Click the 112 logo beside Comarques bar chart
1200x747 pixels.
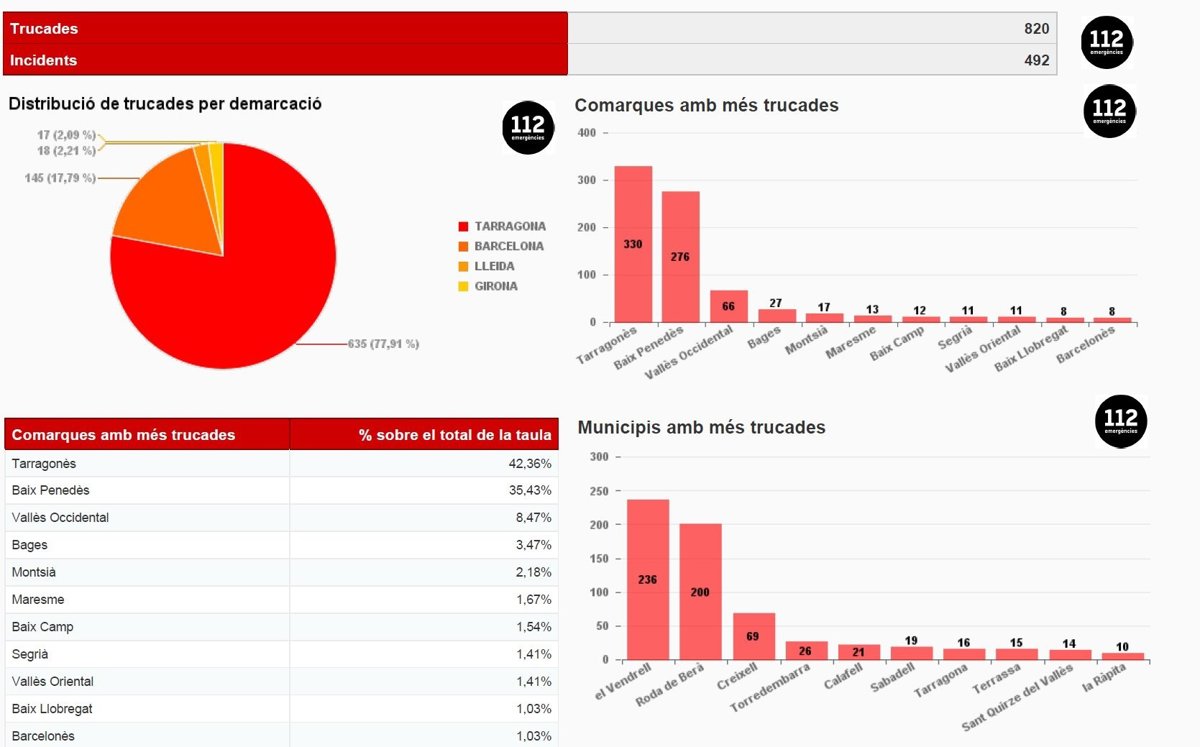[1110, 110]
